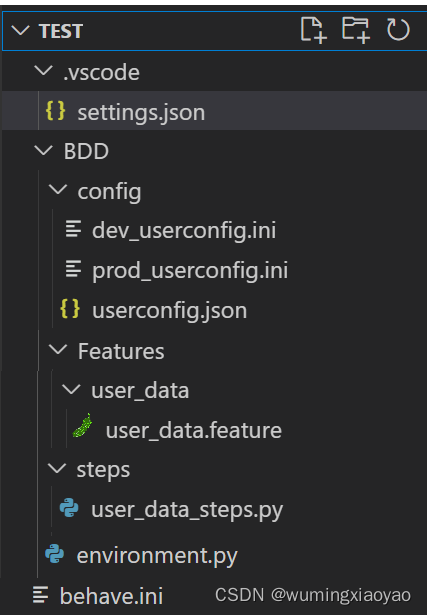This screenshot has width=427, height=615.
Task: Click the cucumber icon beside user_data.feature
Action: coord(82,426)
